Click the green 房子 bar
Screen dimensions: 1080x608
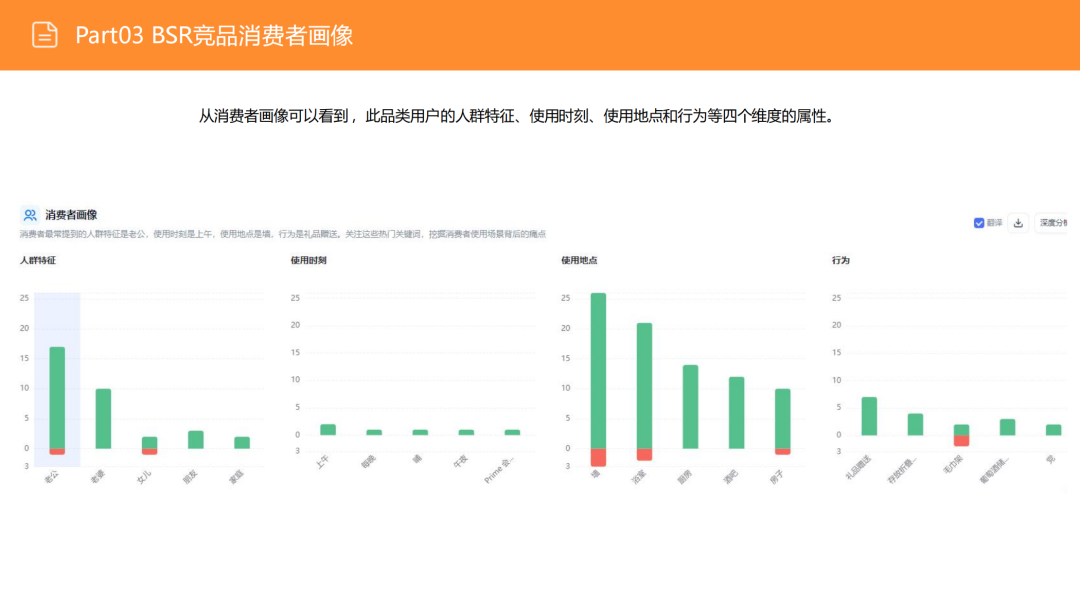click(x=782, y=419)
